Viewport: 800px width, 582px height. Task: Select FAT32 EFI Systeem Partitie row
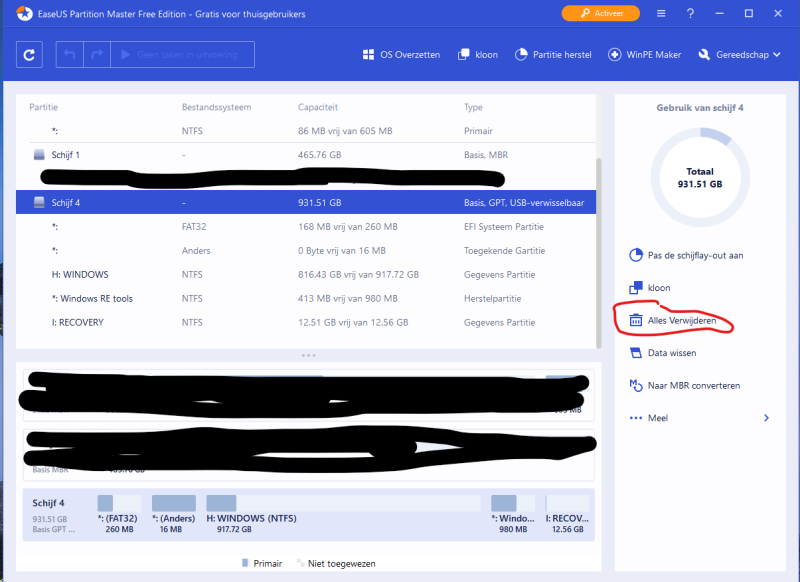pyautogui.click(x=306, y=226)
